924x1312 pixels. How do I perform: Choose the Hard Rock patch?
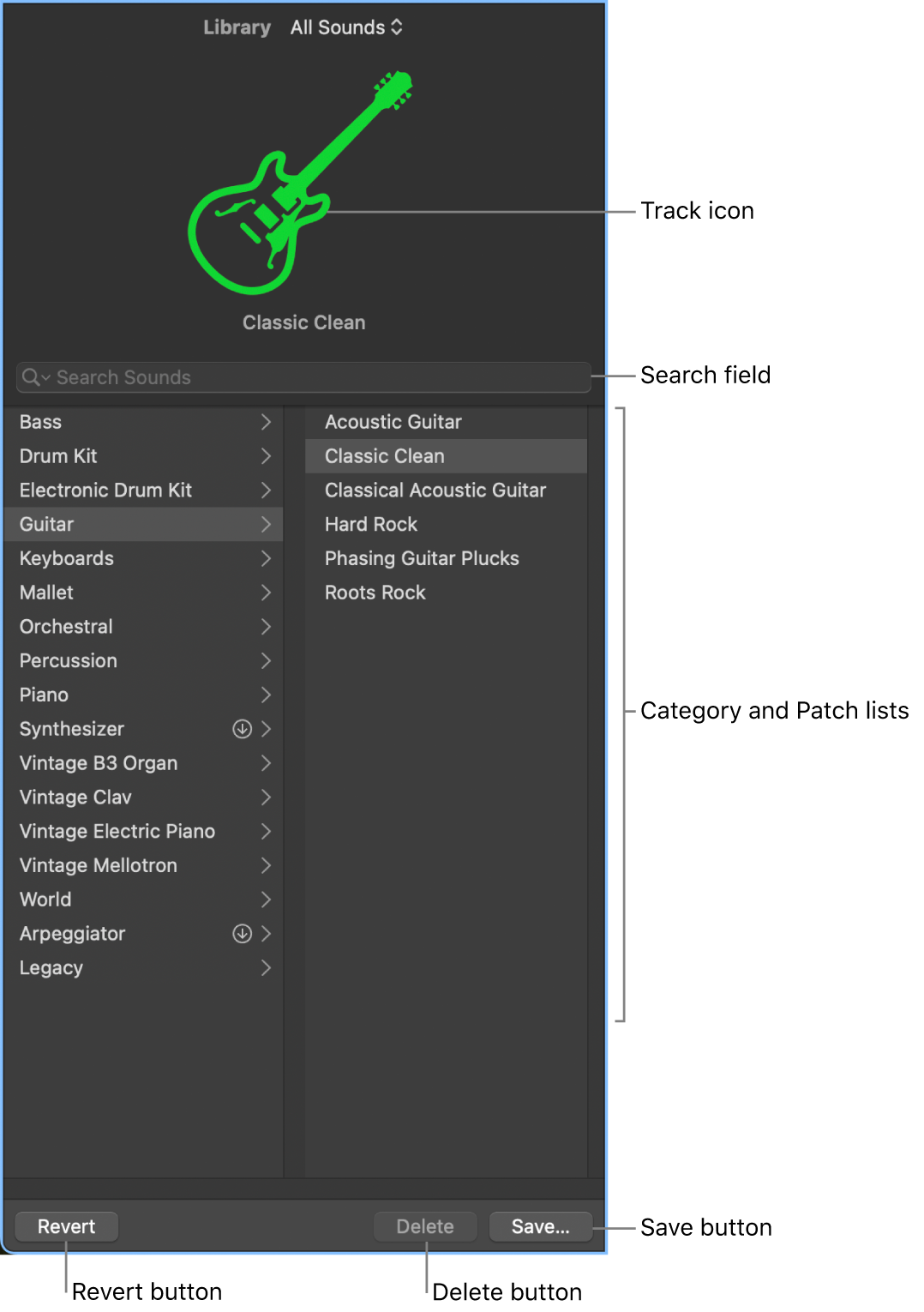point(370,524)
